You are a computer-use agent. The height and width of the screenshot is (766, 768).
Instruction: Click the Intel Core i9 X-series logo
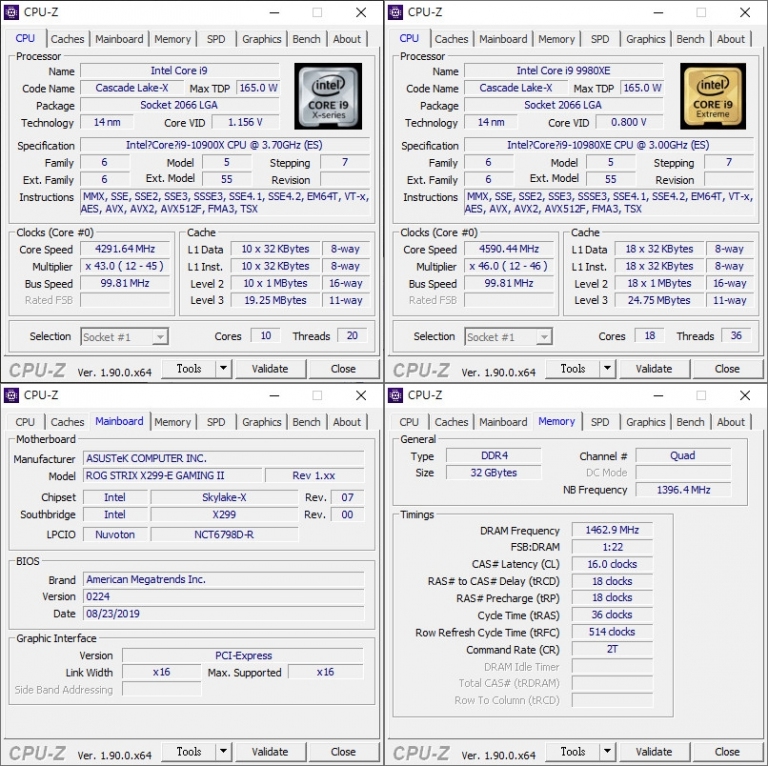pos(328,96)
